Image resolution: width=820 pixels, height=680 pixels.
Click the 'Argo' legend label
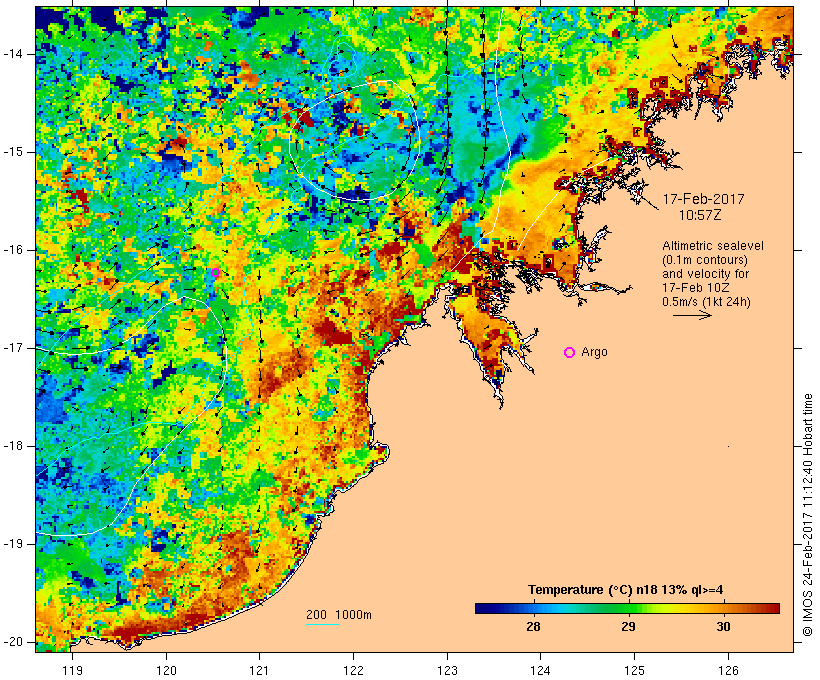pyautogui.click(x=595, y=352)
